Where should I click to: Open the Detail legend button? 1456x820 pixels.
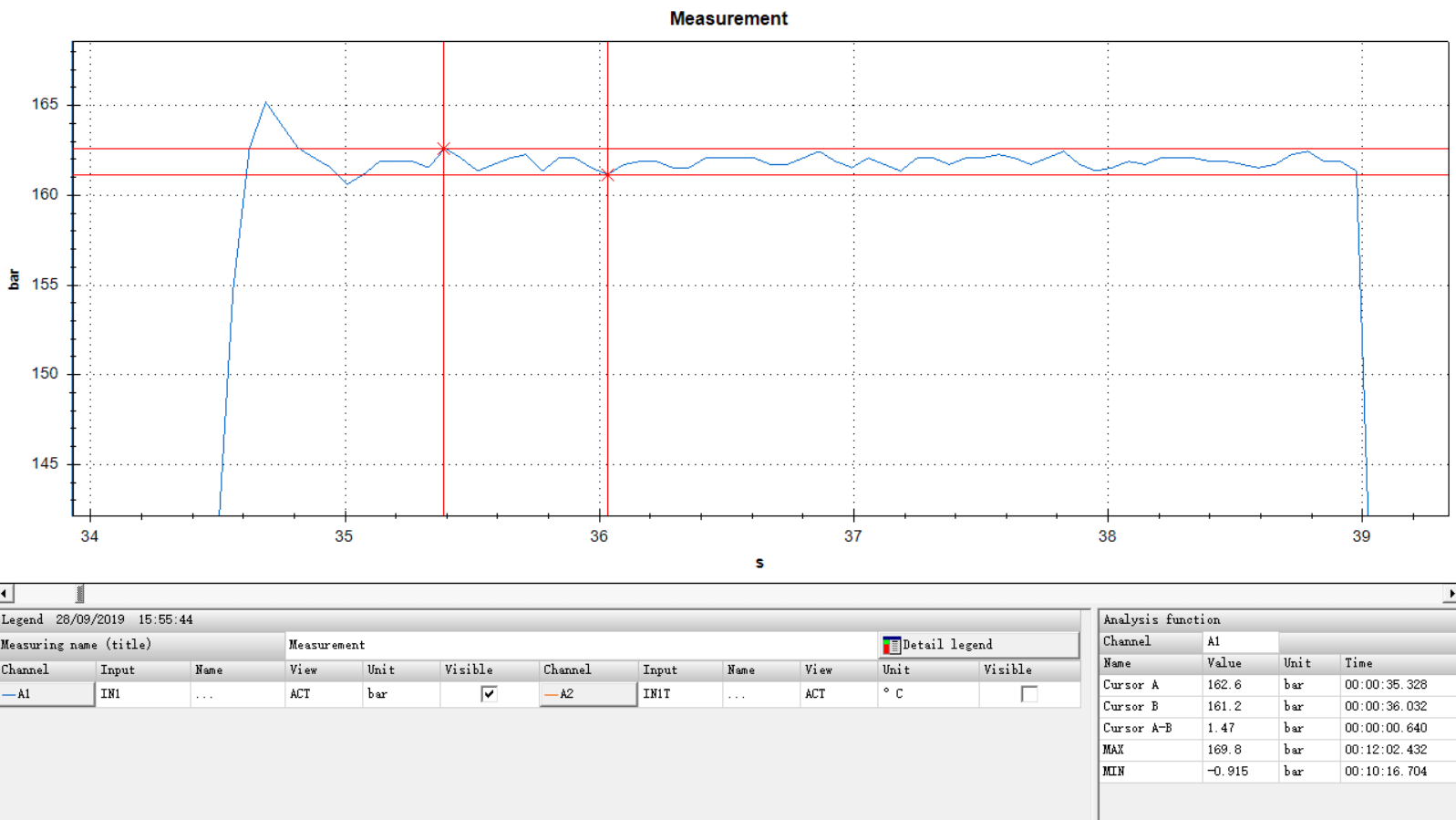pos(978,645)
